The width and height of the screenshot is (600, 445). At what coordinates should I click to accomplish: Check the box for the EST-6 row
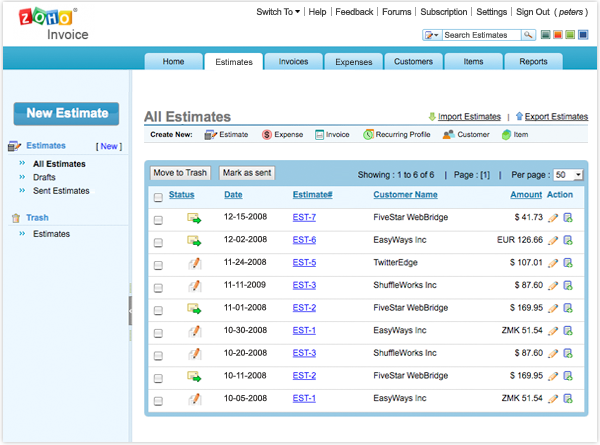(x=158, y=243)
